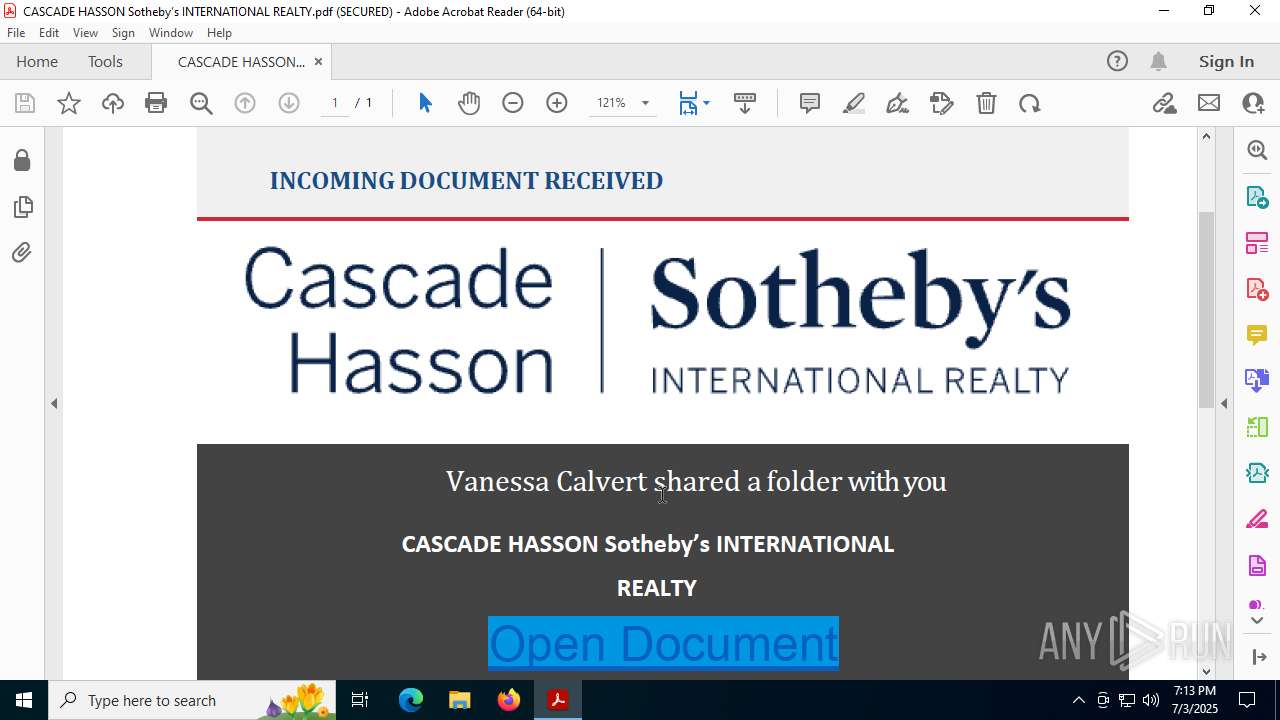Image resolution: width=1280 pixels, height=720 pixels.
Task: Open Comment tool in right pane
Action: tap(1257, 334)
